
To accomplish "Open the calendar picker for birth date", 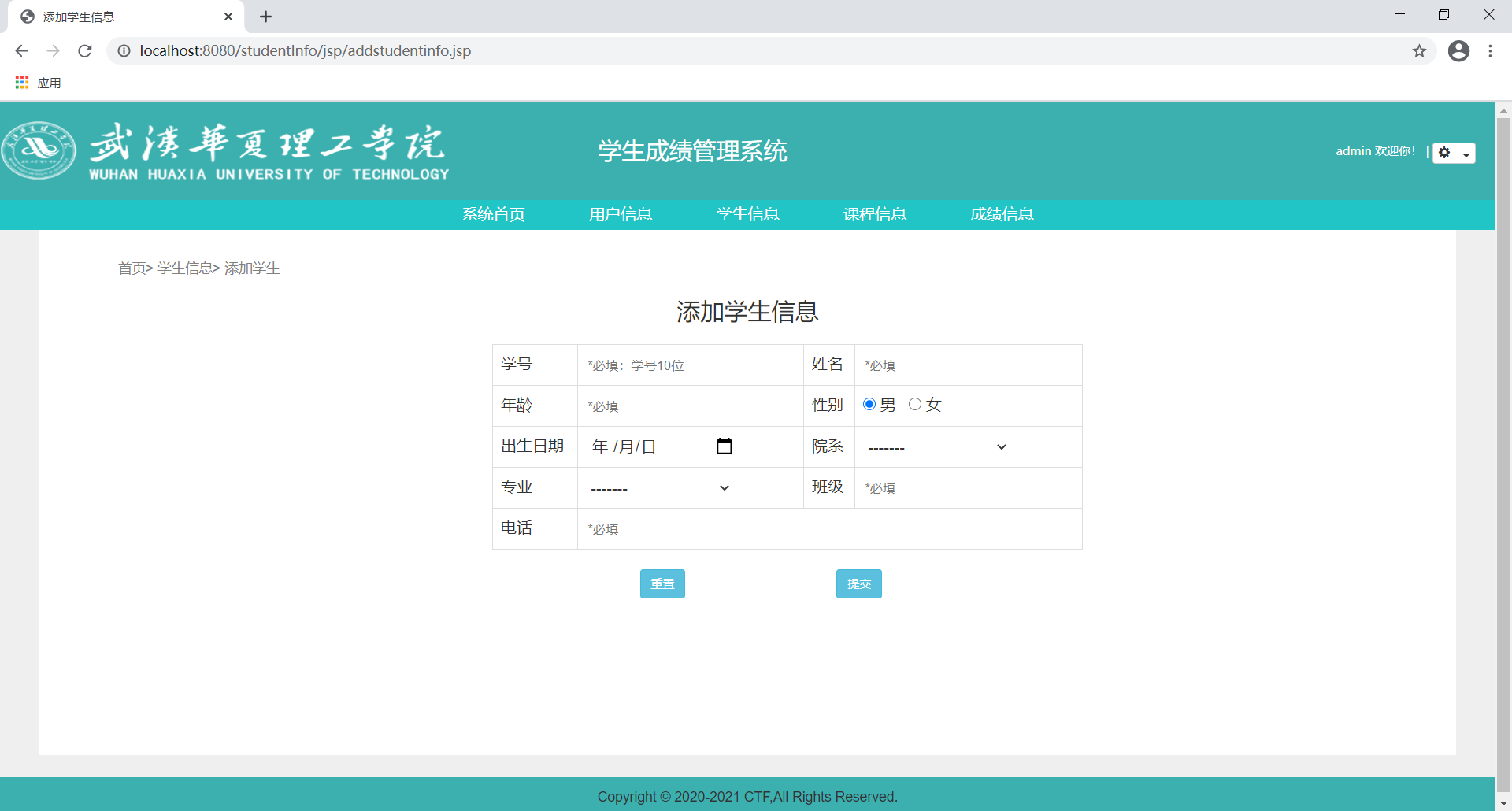I will coord(724,446).
